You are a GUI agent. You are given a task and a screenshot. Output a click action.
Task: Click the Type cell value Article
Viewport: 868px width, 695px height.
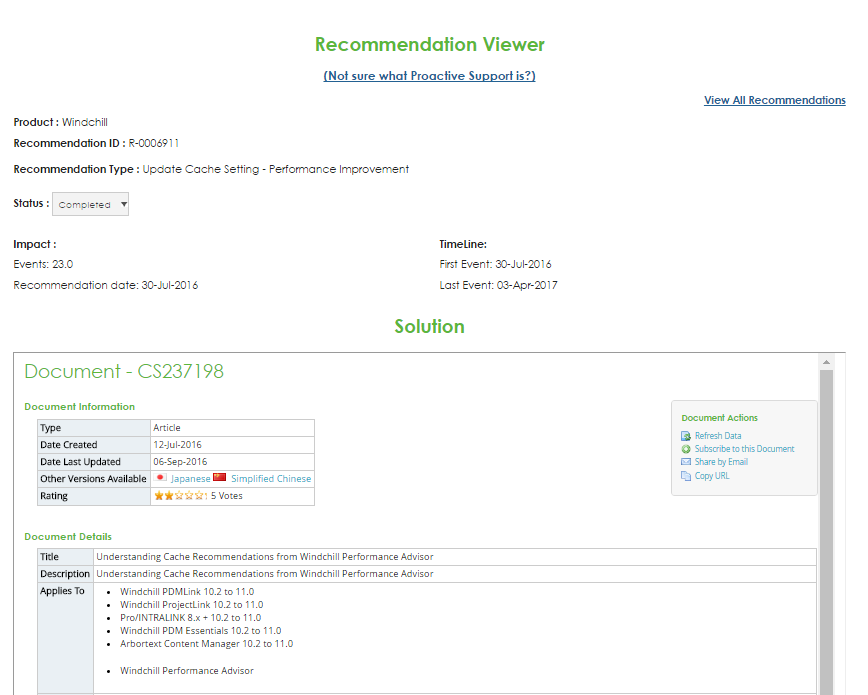point(167,428)
